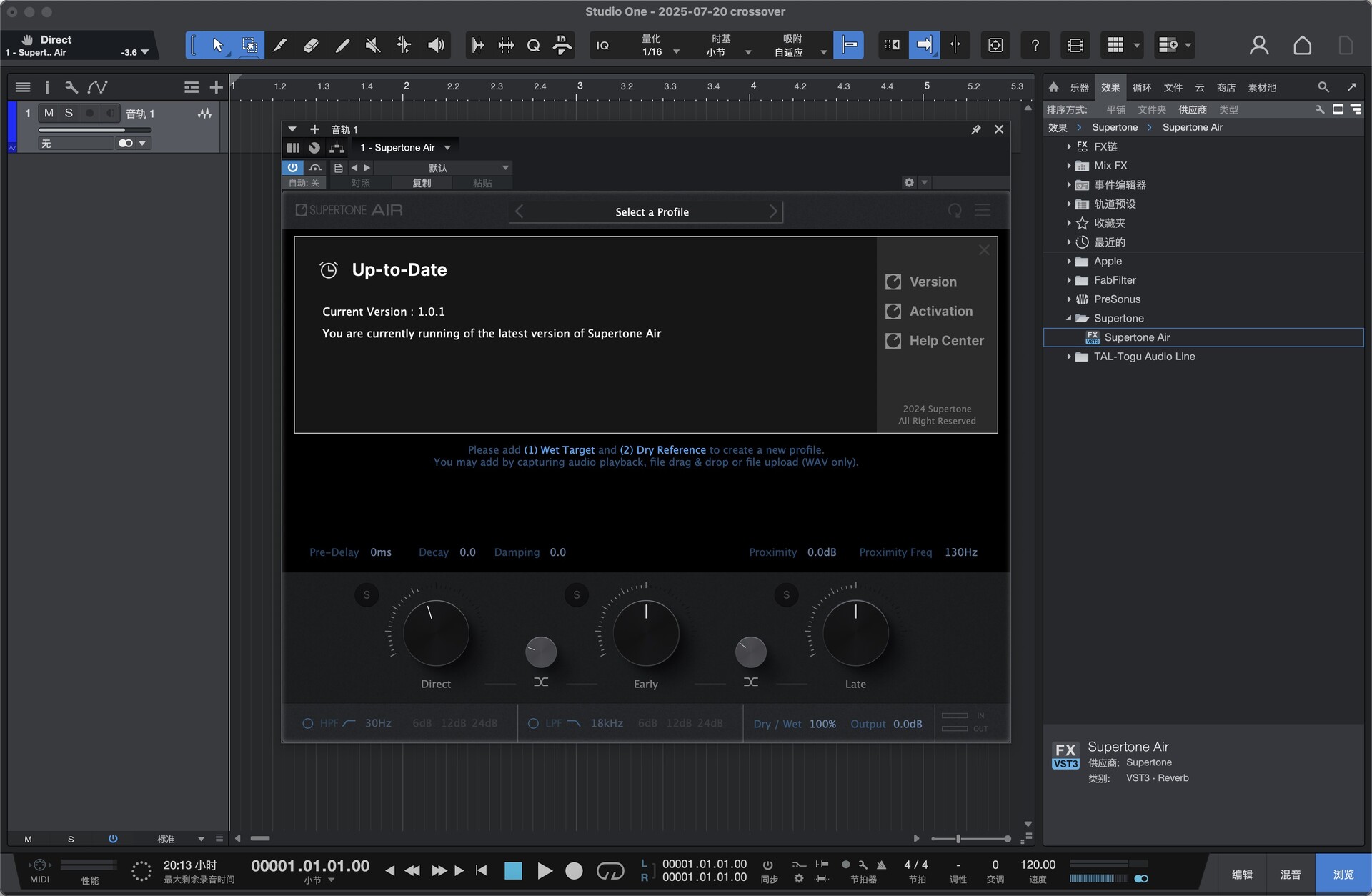Open track inspector i icon
The width and height of the screenshot is (1372, 896).
click(47, 87)
